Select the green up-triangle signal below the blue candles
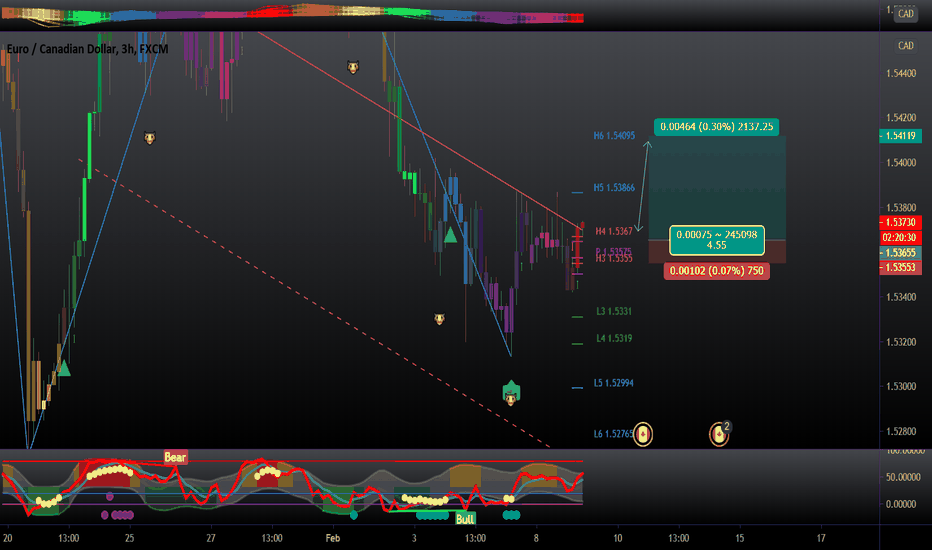932x550 pixels. point(451,235)
